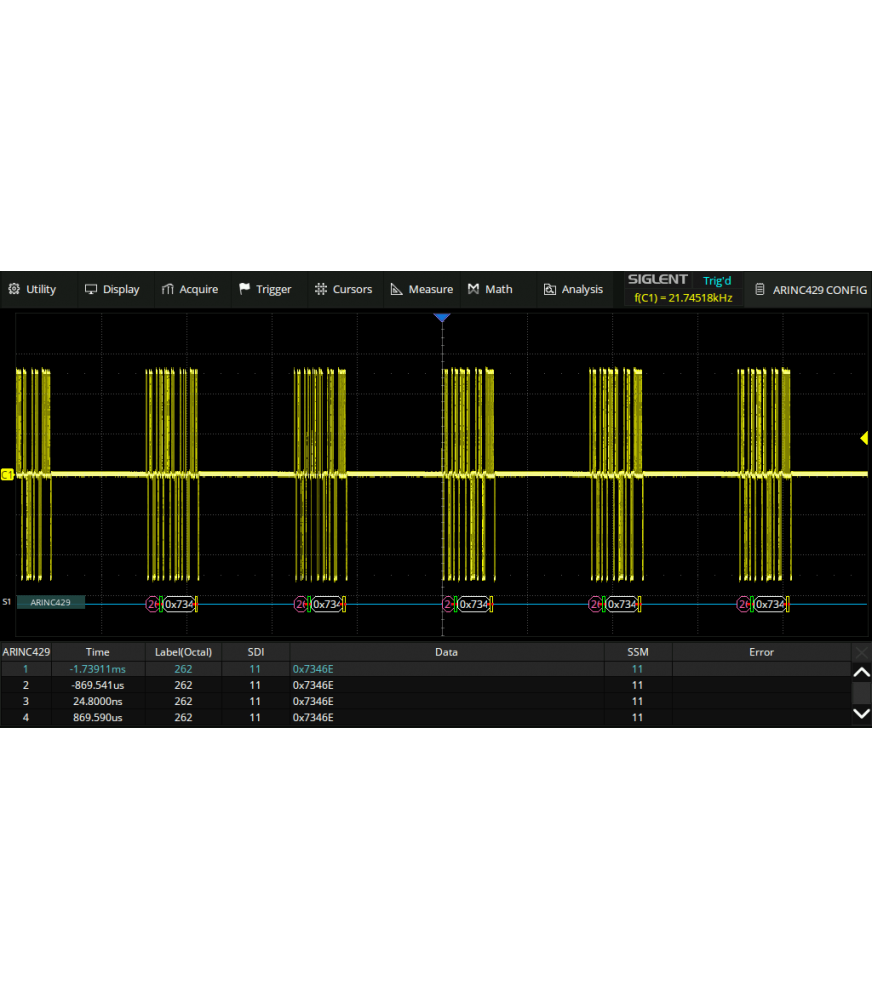Click data 0x7346E in row 4
Viewport: 872px width, 1000px height.
[x=313, y=717]
